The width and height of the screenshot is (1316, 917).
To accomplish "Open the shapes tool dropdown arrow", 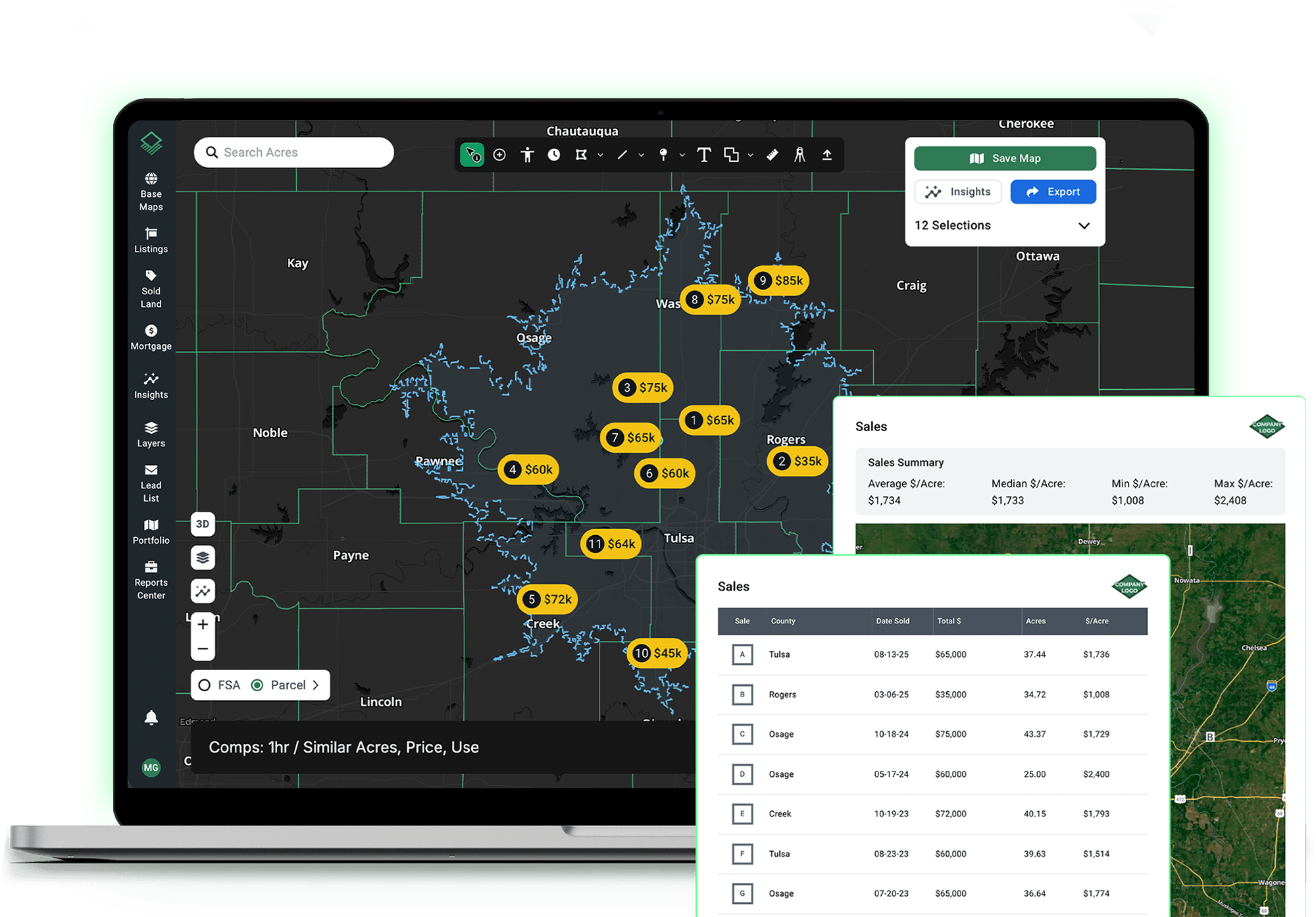I will (x=750, y=155).
